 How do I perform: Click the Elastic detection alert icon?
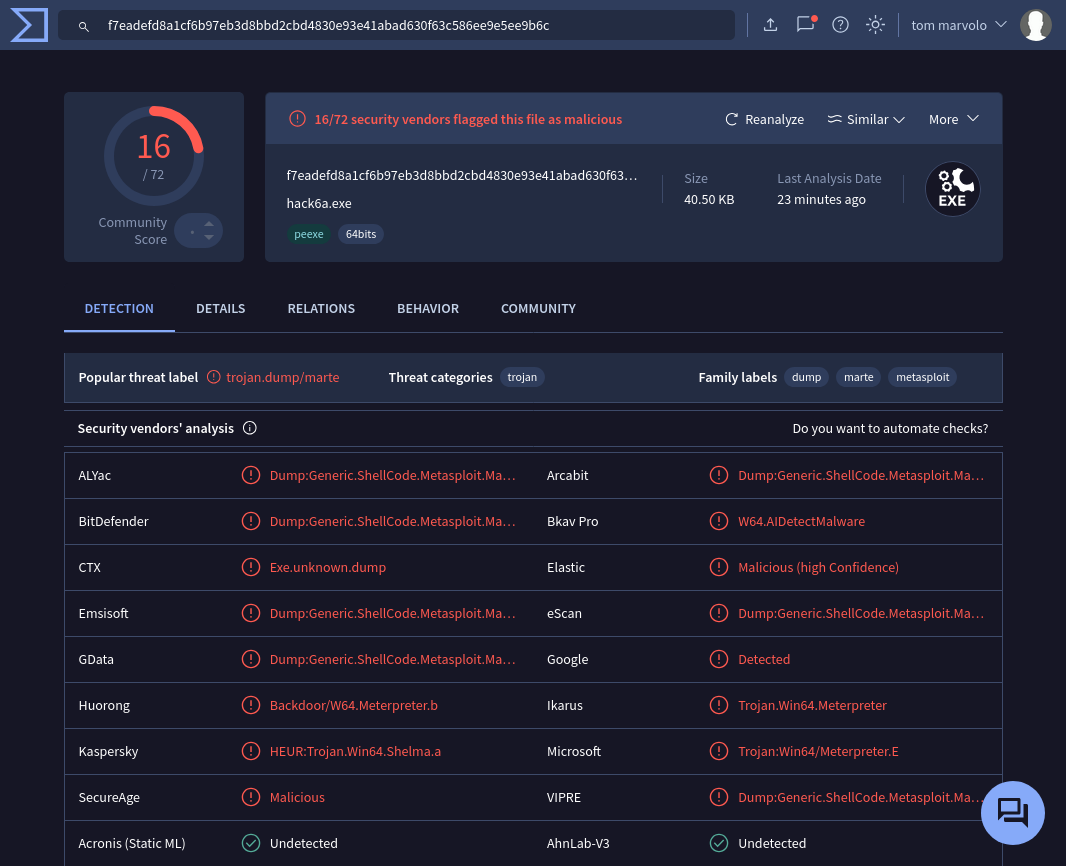pos(719,567)
